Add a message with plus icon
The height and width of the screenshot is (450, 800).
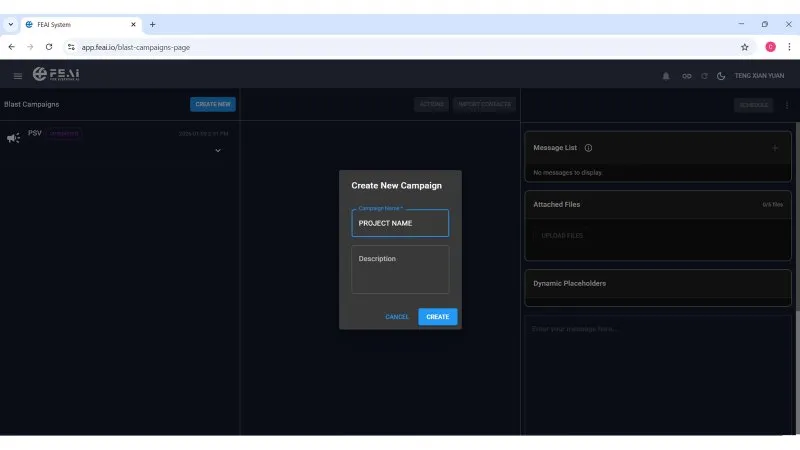(775, 148)
